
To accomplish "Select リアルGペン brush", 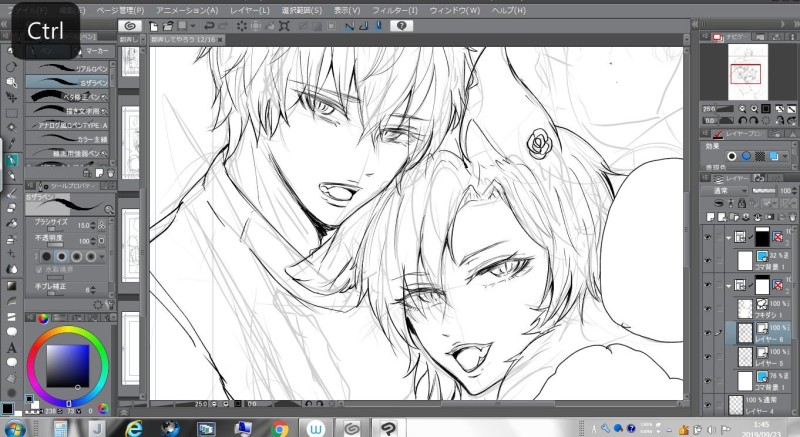I will [67, 68].
